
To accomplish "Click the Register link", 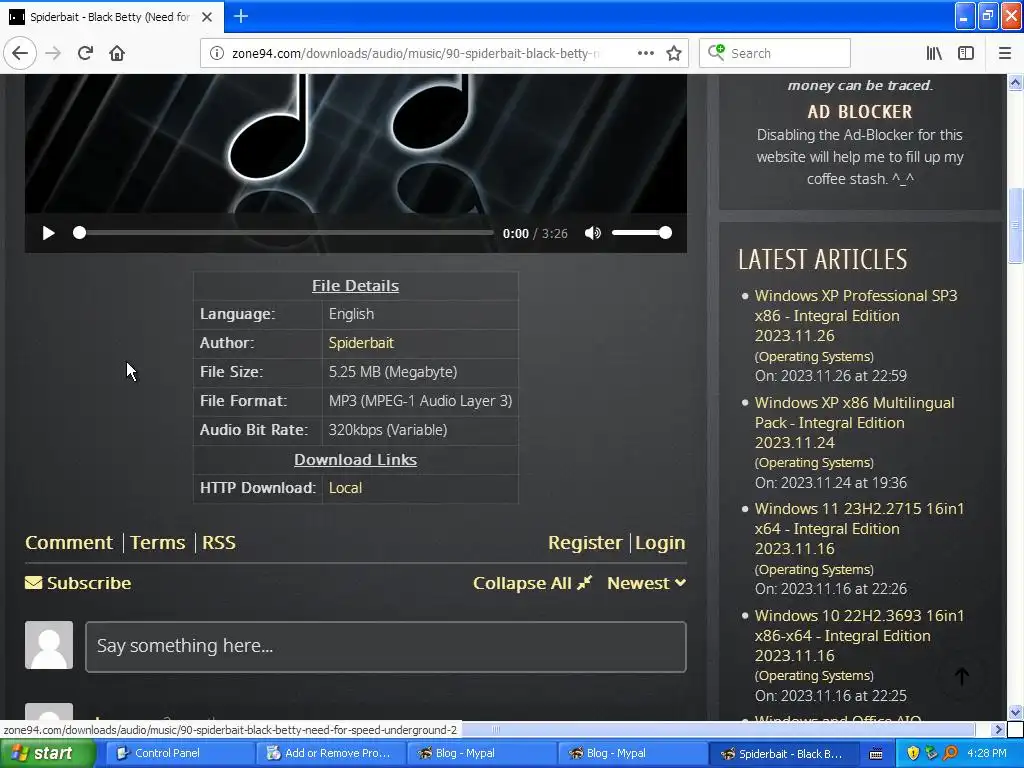I will point(584,543).
